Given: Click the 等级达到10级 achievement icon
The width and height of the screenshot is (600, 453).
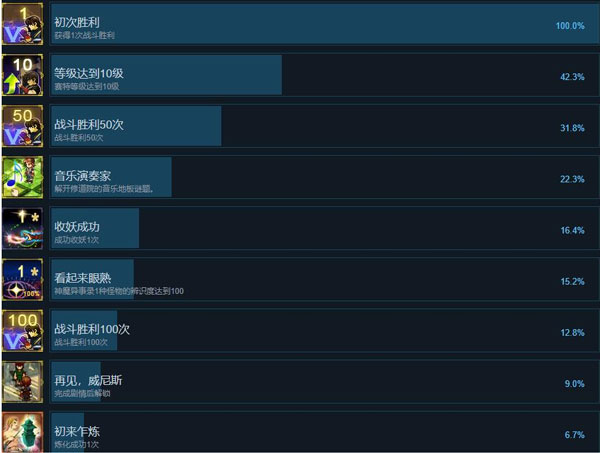Looking at the screenshot, I should pyautogui.click(x=22, y=75).
